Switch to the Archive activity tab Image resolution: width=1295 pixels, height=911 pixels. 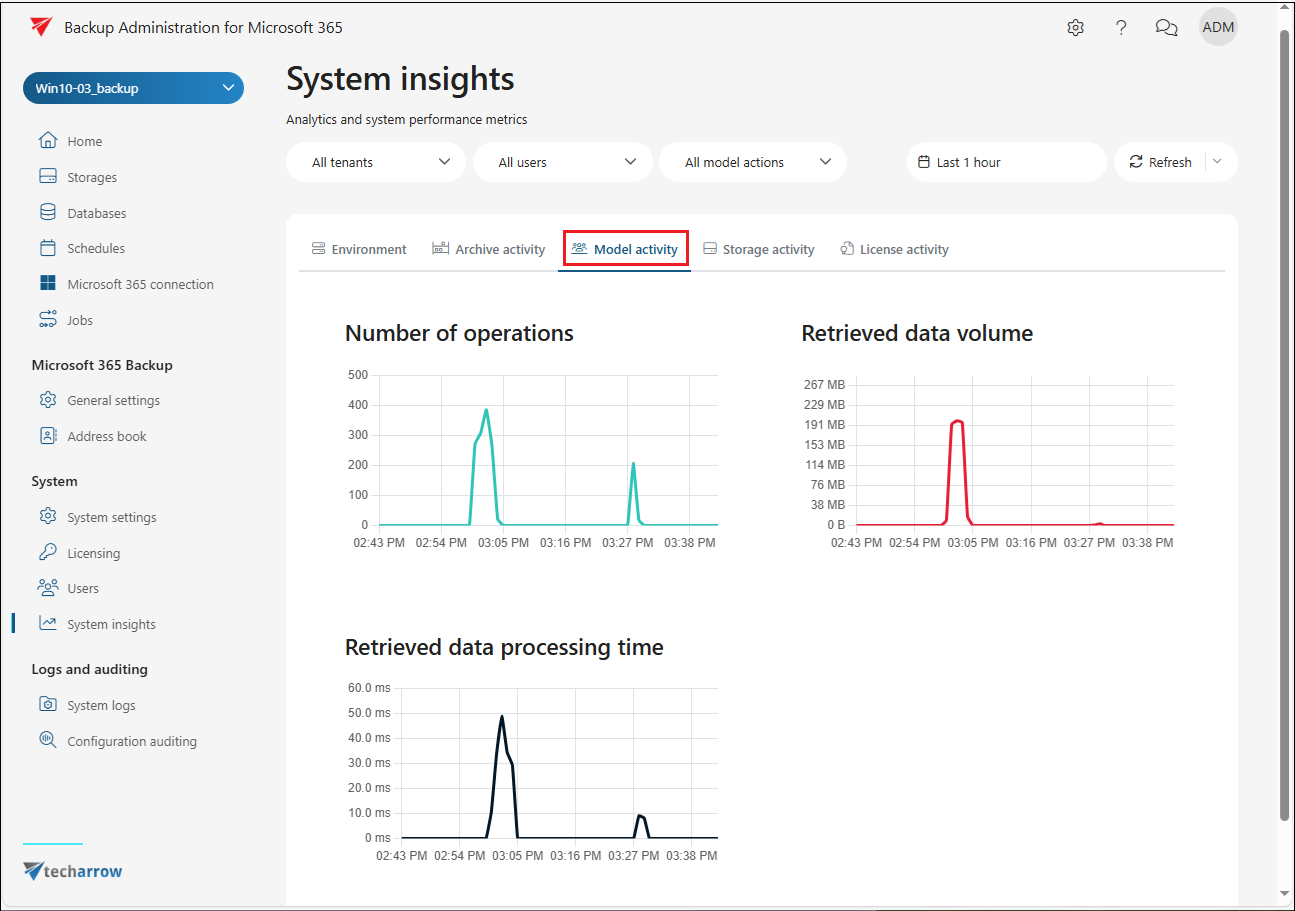tap(489, 249)
